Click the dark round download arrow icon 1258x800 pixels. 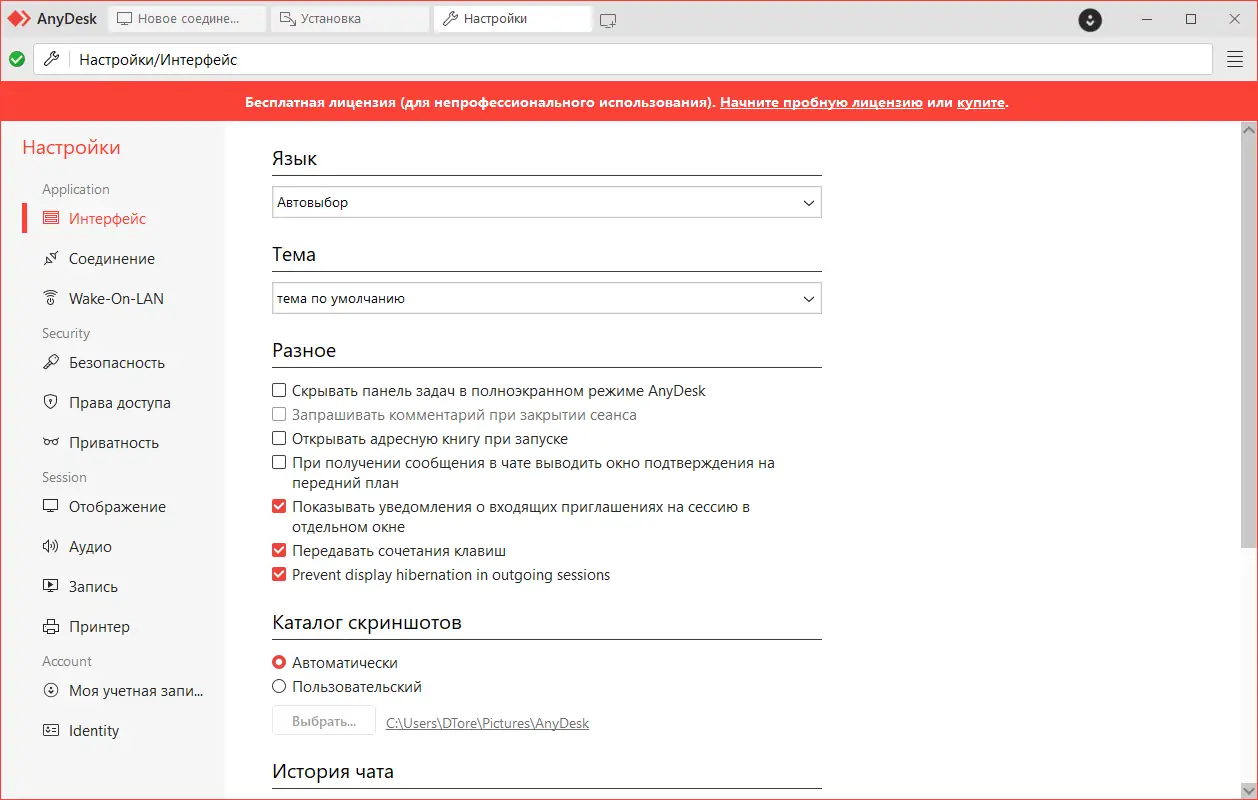pos(1090,19)
